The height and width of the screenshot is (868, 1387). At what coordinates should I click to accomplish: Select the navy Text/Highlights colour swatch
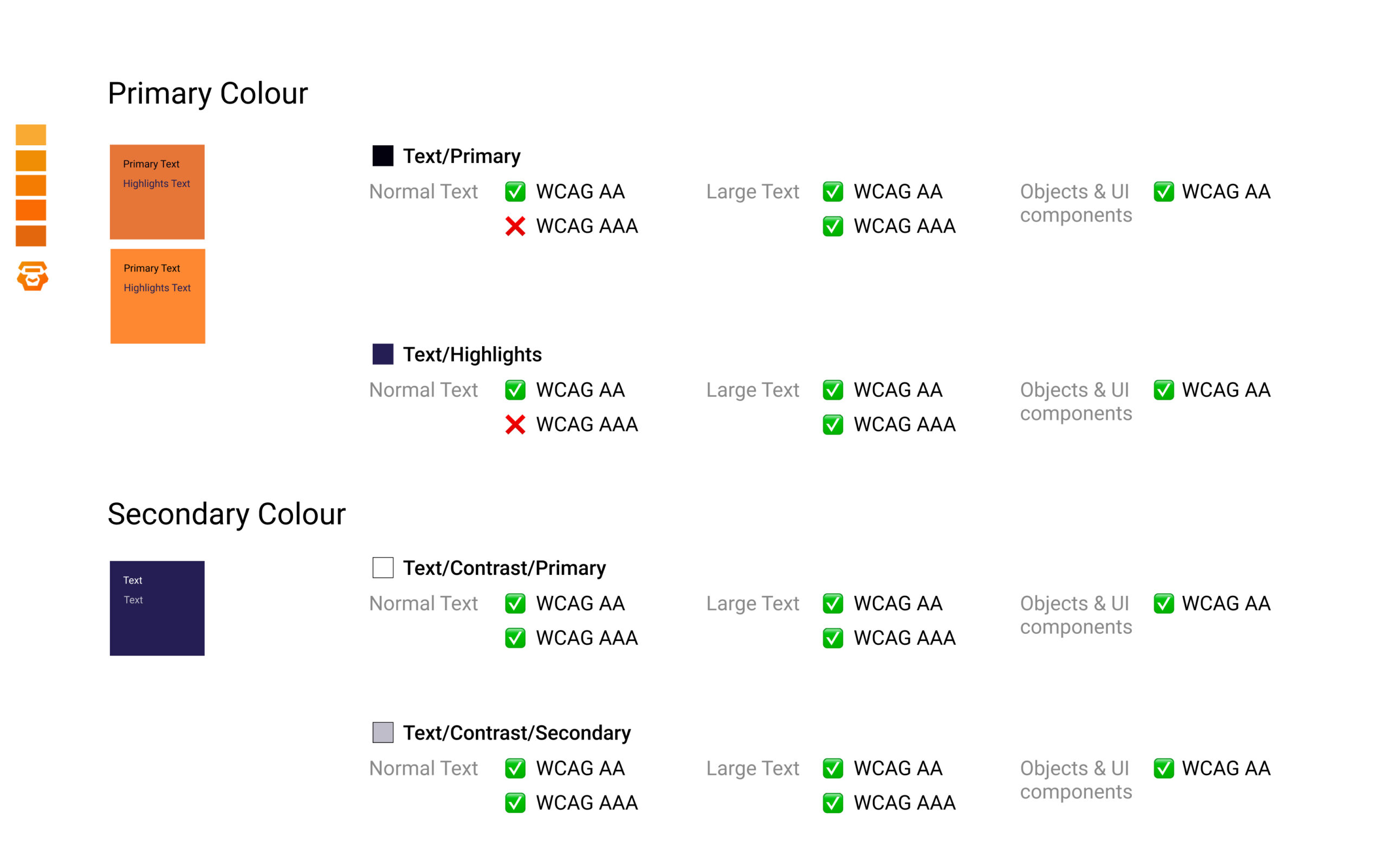383,354
